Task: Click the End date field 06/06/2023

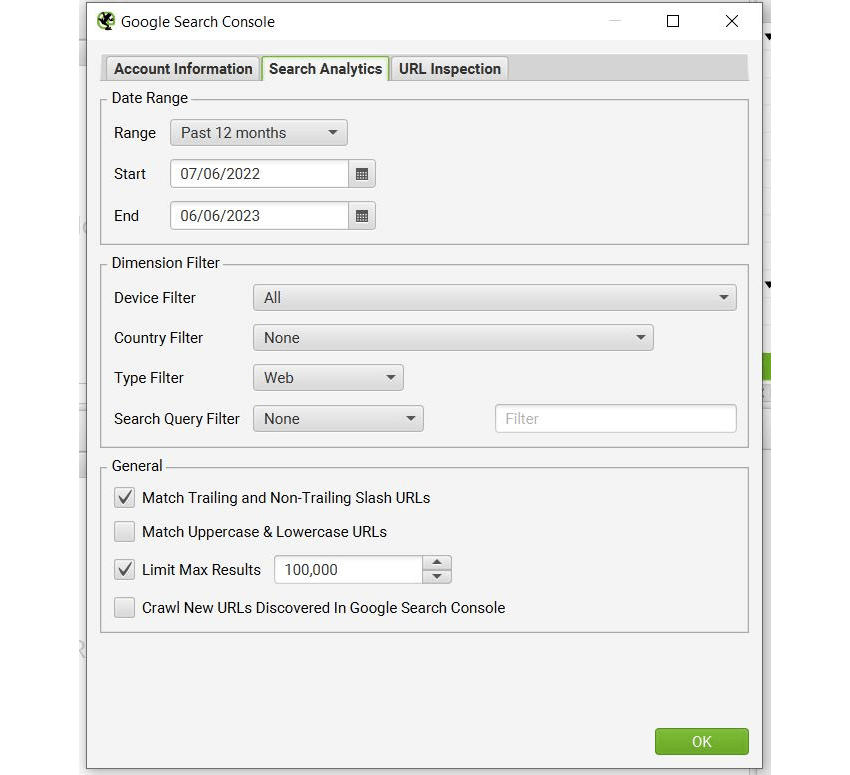Action: [x=259, y=216]
